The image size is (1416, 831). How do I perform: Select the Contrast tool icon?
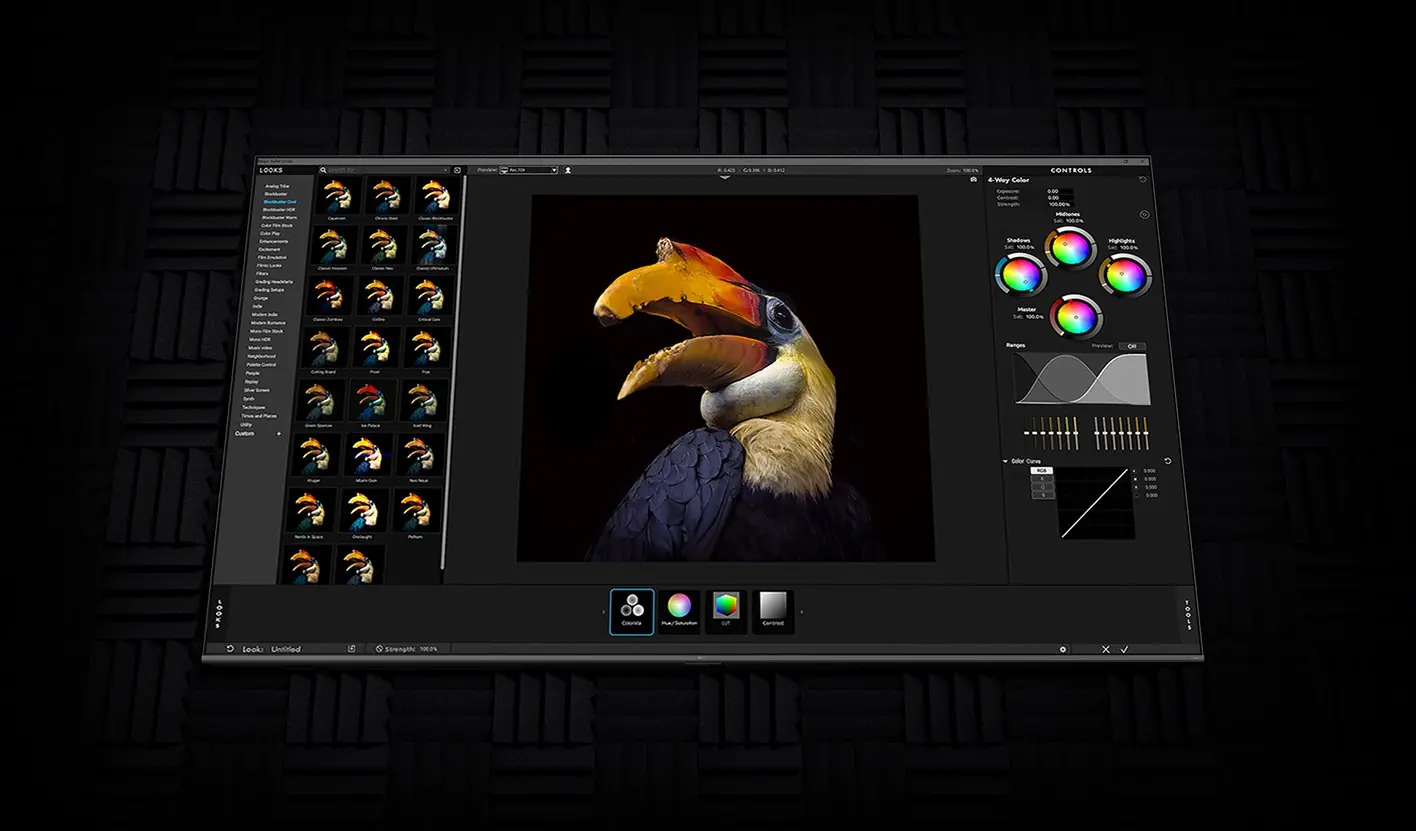(x=773, y=610)
